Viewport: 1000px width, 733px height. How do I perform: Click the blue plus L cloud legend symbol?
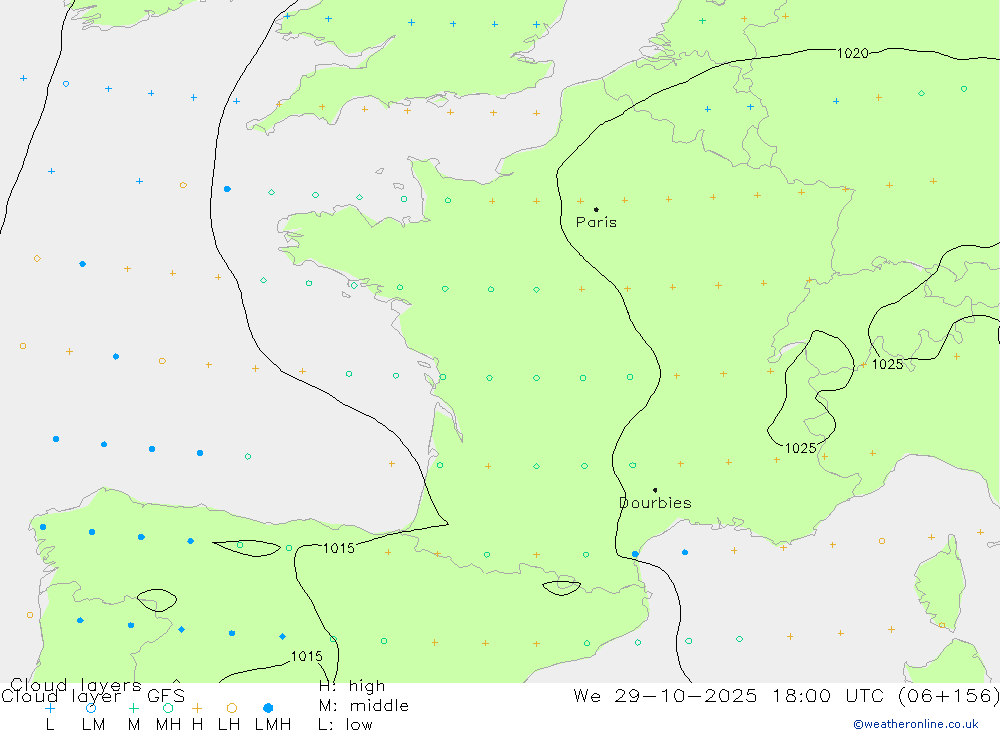click(50, 708)
